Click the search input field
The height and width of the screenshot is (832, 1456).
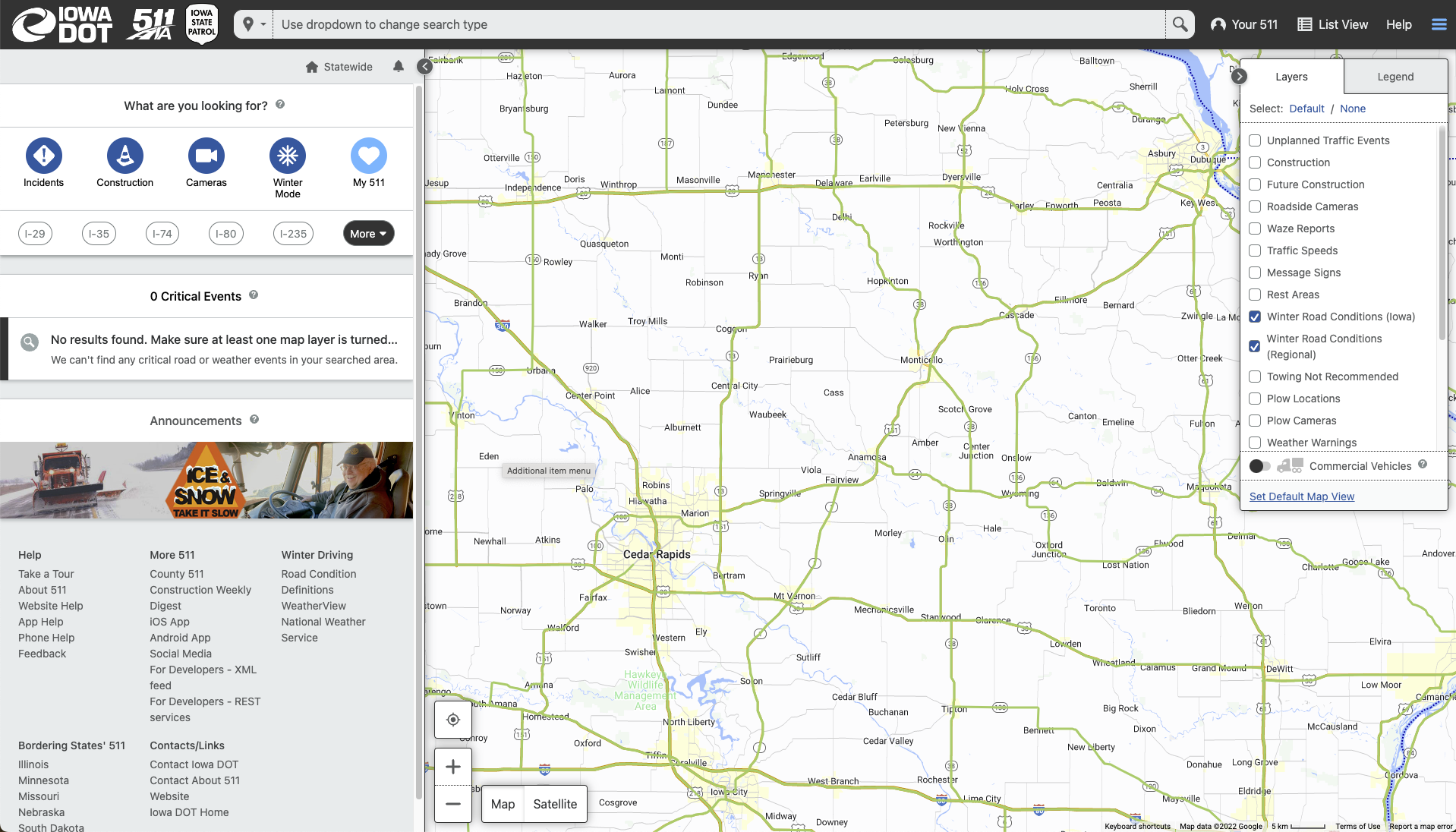click(x=717, y=24)
